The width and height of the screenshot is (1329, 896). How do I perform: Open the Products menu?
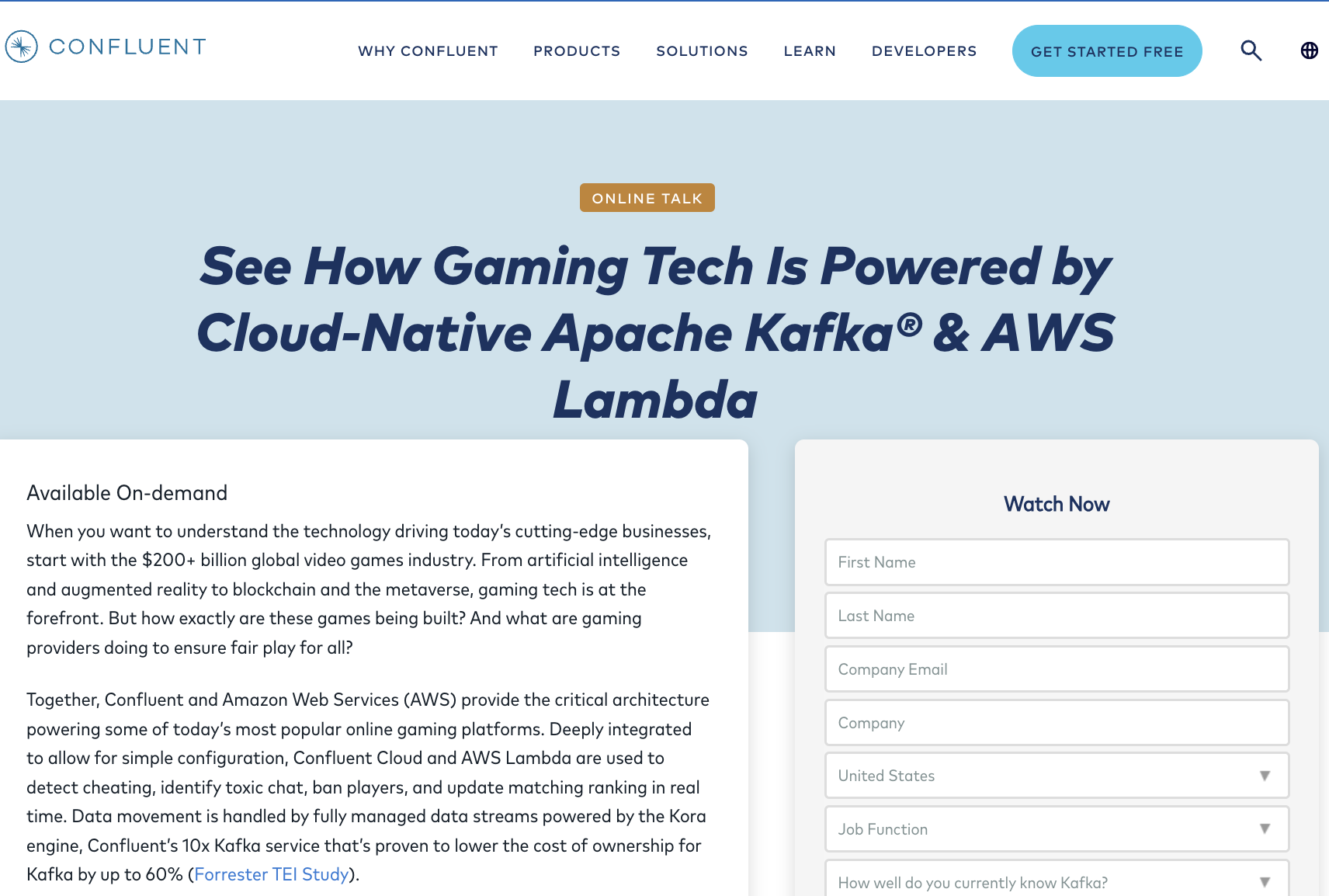tap(577, 51)
